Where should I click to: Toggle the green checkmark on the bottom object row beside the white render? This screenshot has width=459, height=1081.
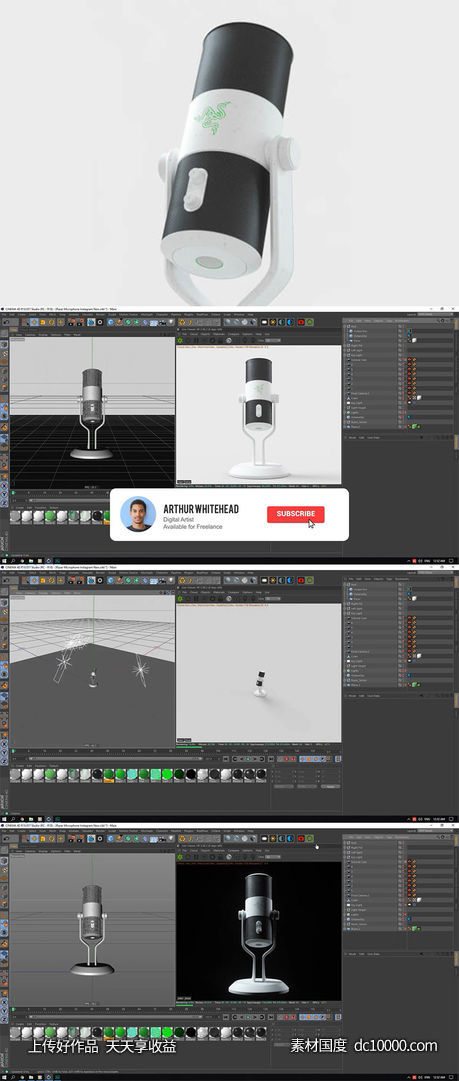(x=418, y=427)
